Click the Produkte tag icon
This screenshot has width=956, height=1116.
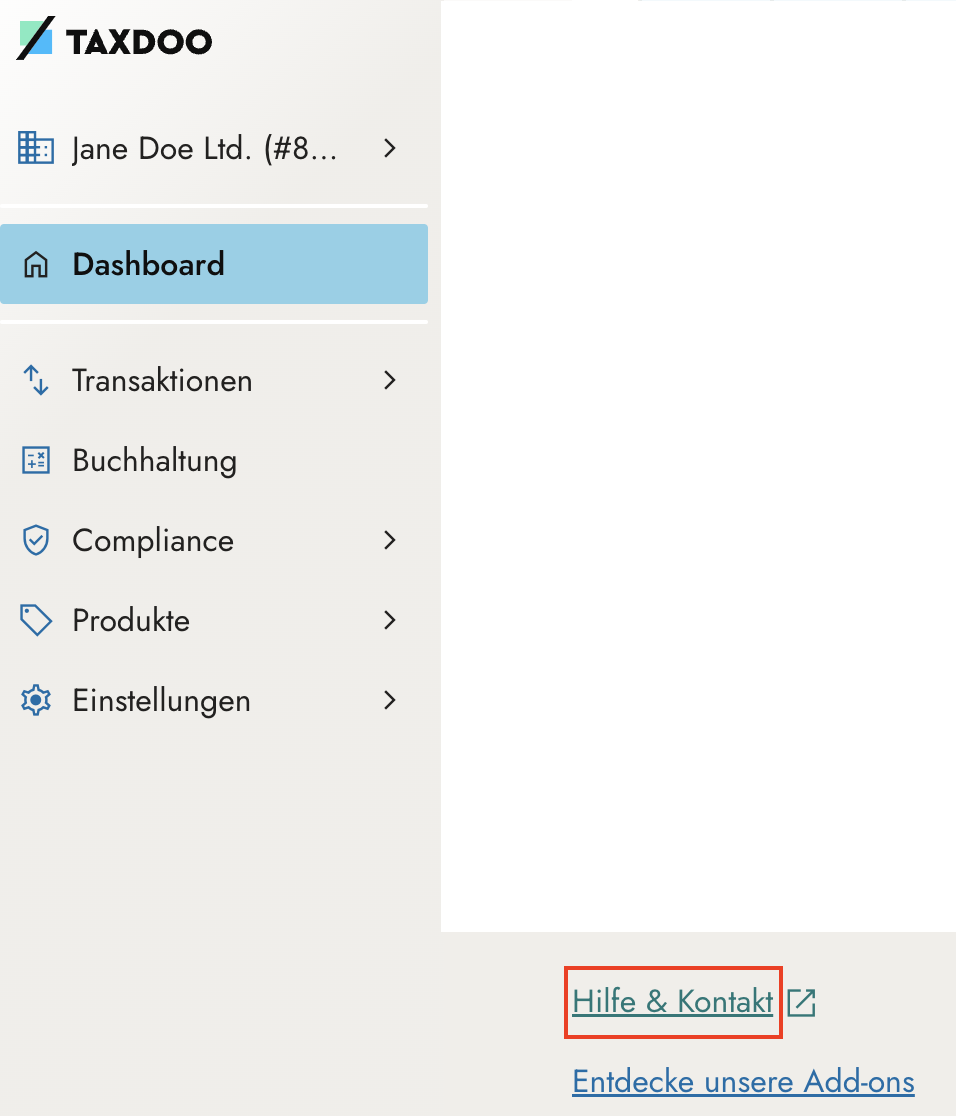tap(36, 621)
